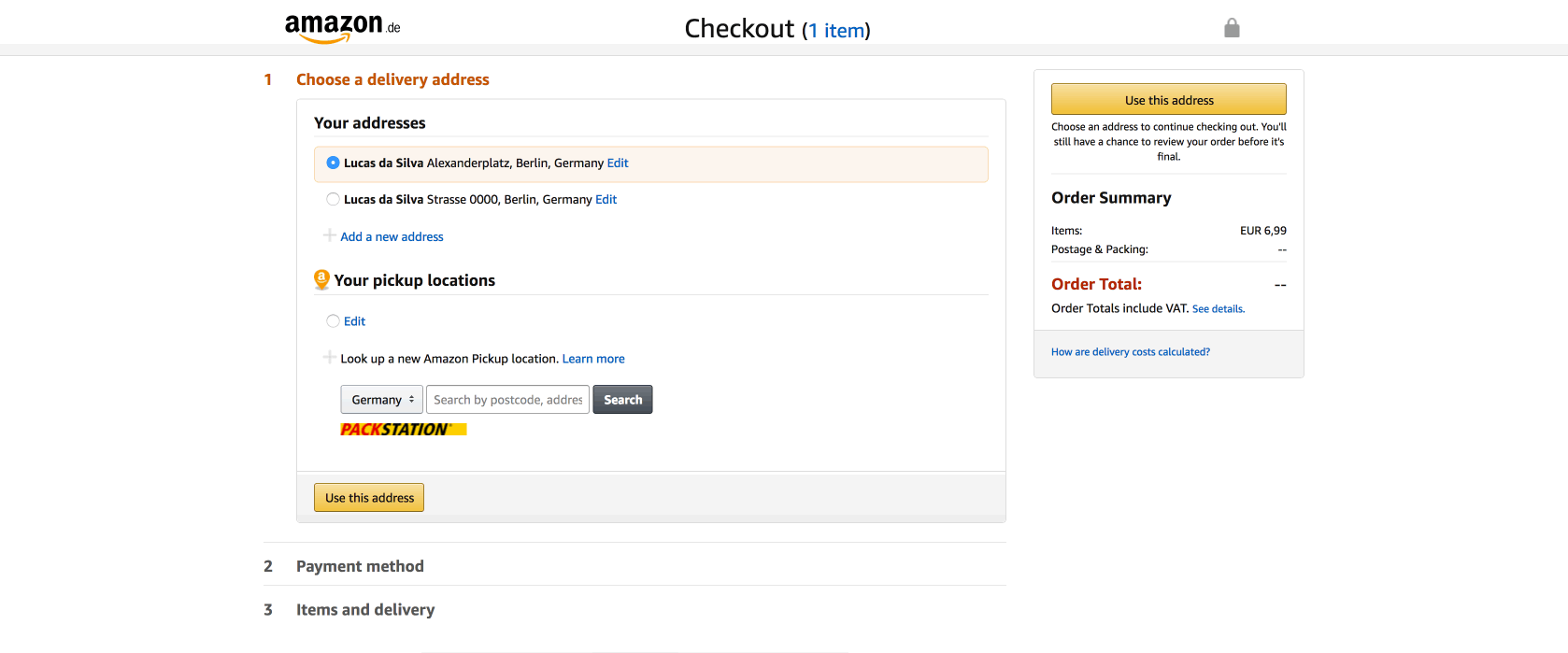Select the Alexanderplatz address radio button
The image size is (1568, 653).
coord(333,163)
